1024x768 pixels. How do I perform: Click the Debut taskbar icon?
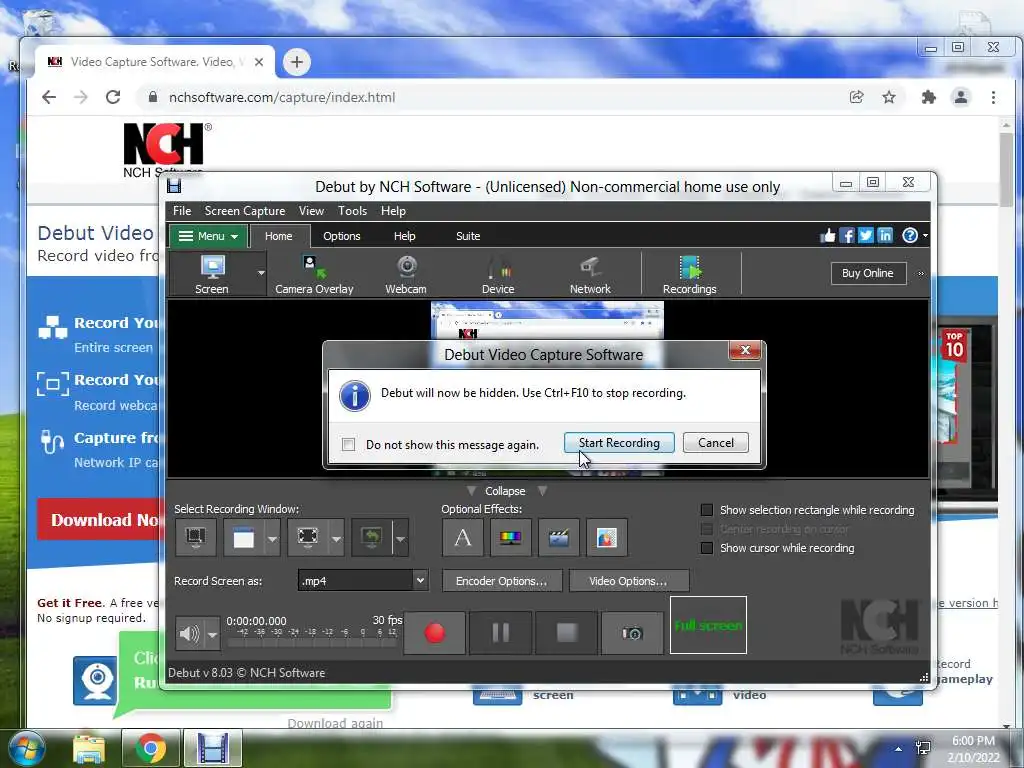[x=213, y=748]
